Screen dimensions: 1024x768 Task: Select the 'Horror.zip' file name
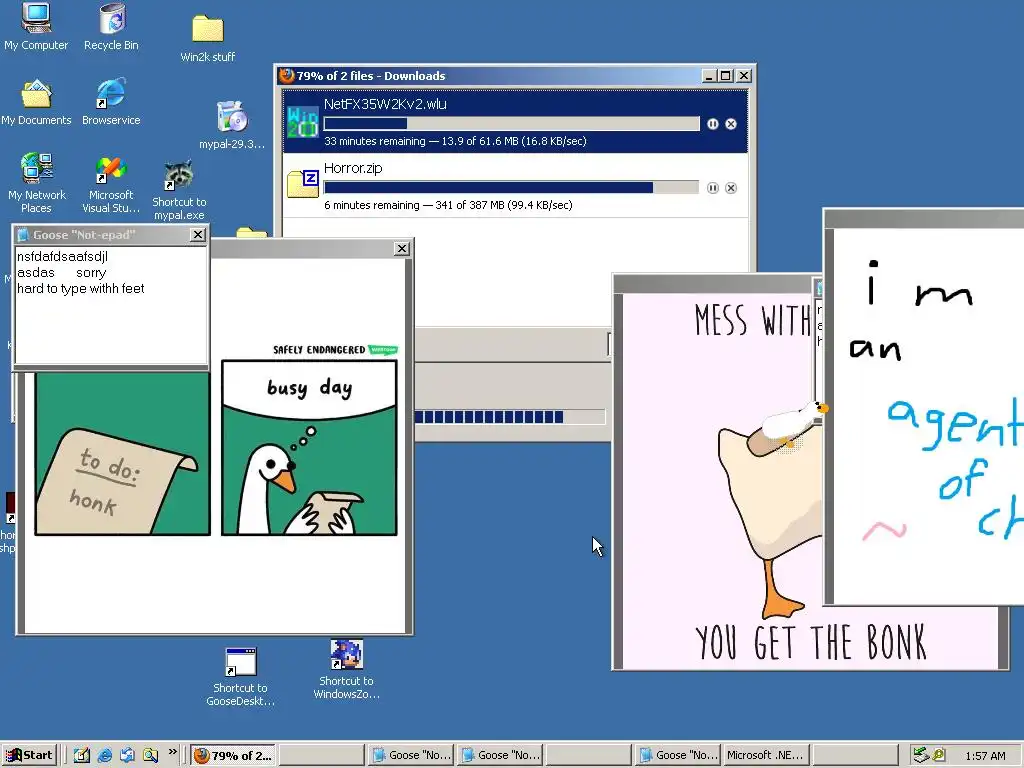pos(353,168)
